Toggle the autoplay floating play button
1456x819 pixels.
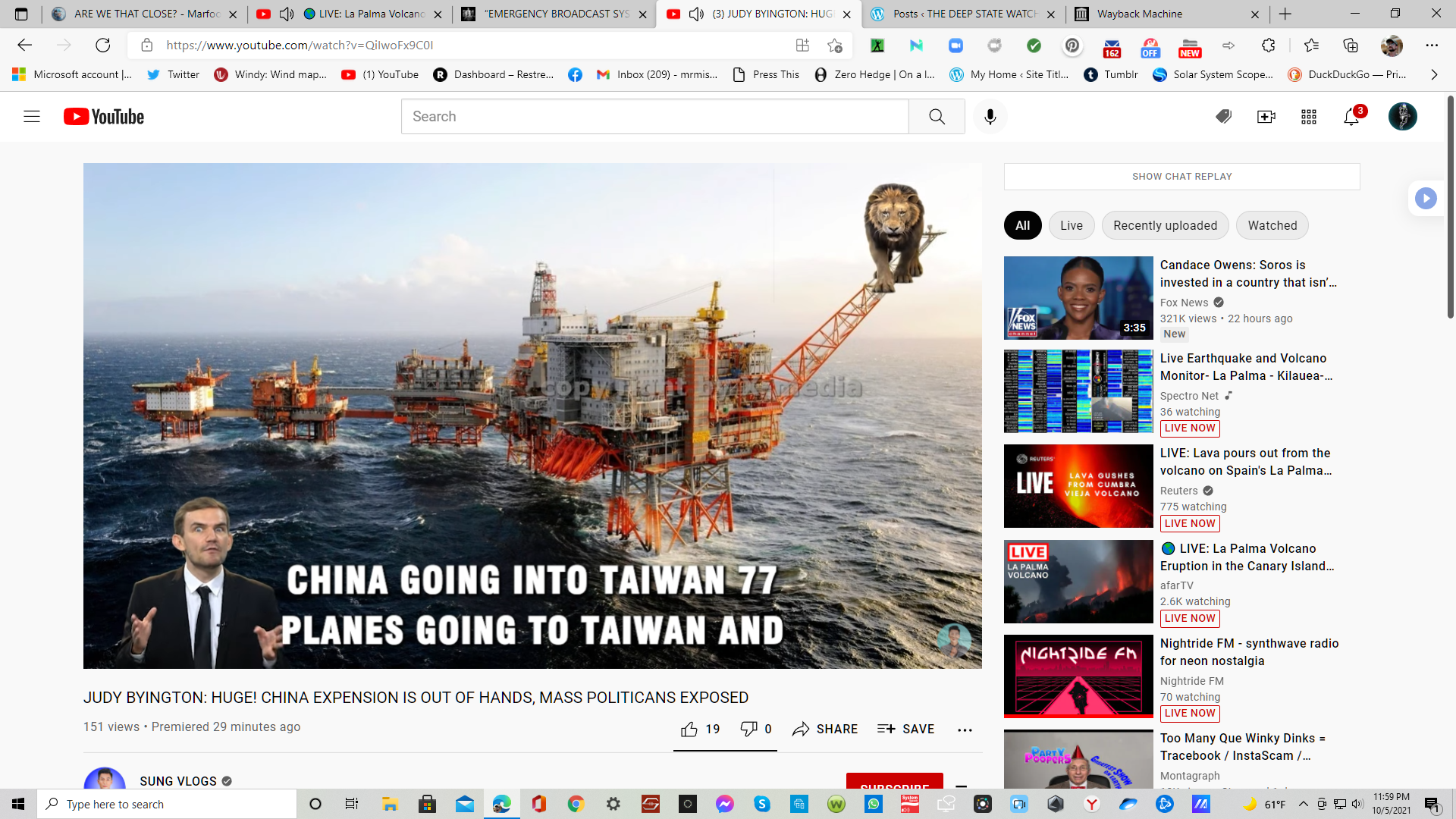tap(1426, 199)
